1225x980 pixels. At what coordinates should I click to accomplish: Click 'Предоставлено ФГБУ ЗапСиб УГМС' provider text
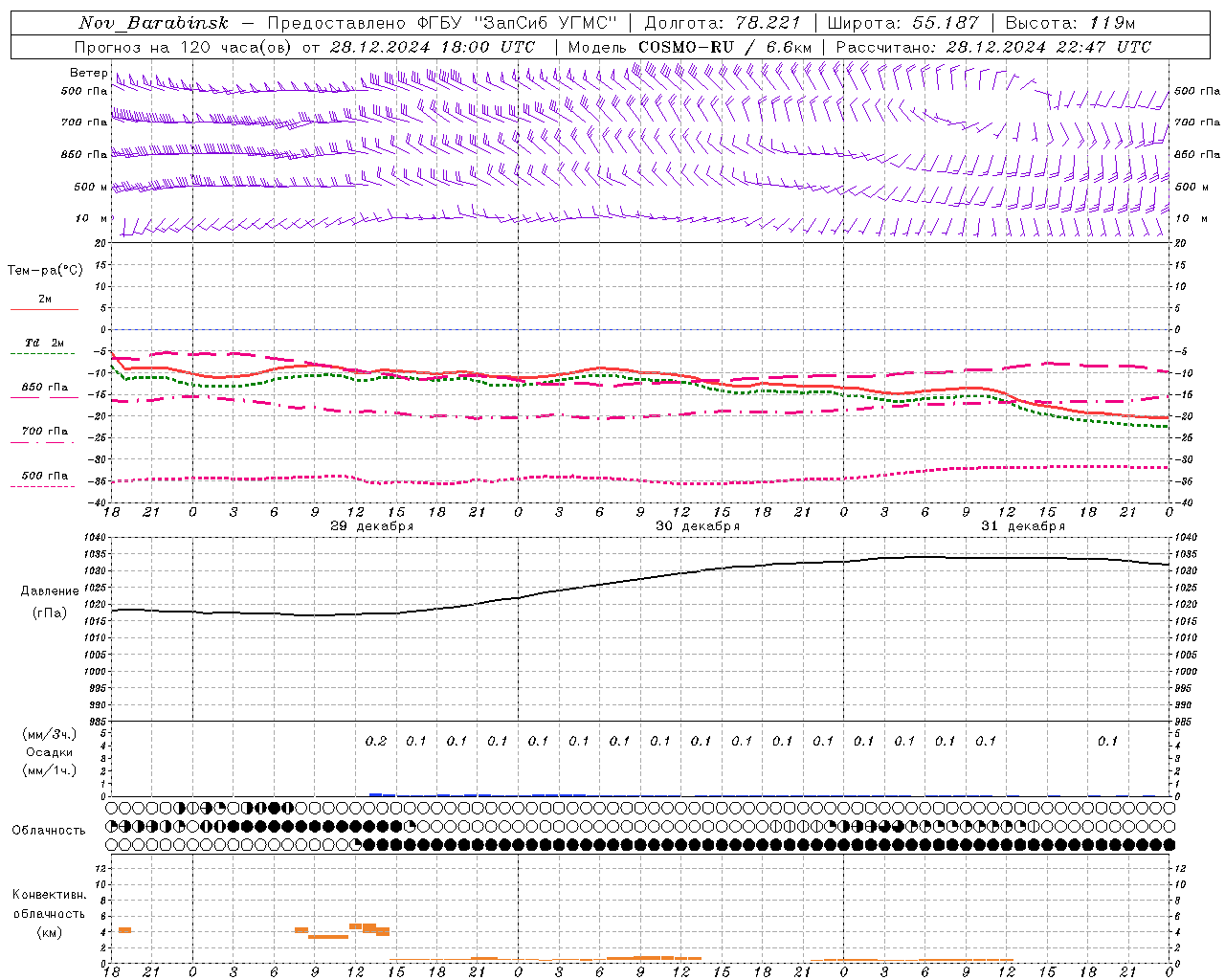(x=442, y=23)
